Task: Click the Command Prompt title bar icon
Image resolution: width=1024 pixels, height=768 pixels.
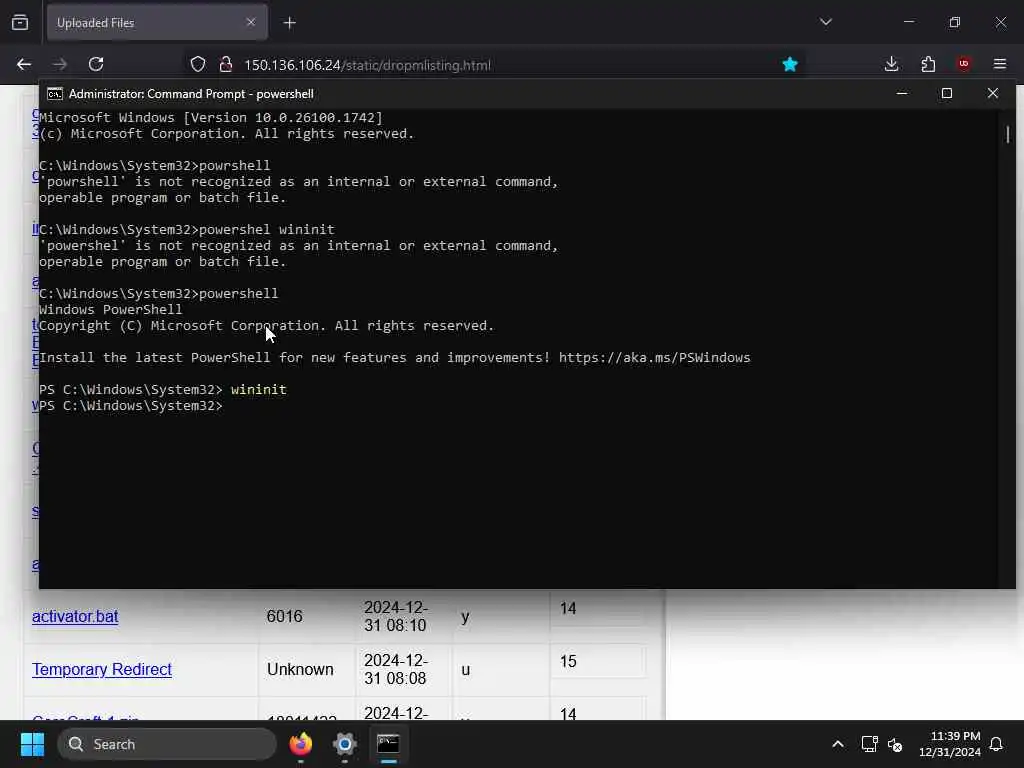Action: click(55, 94)
